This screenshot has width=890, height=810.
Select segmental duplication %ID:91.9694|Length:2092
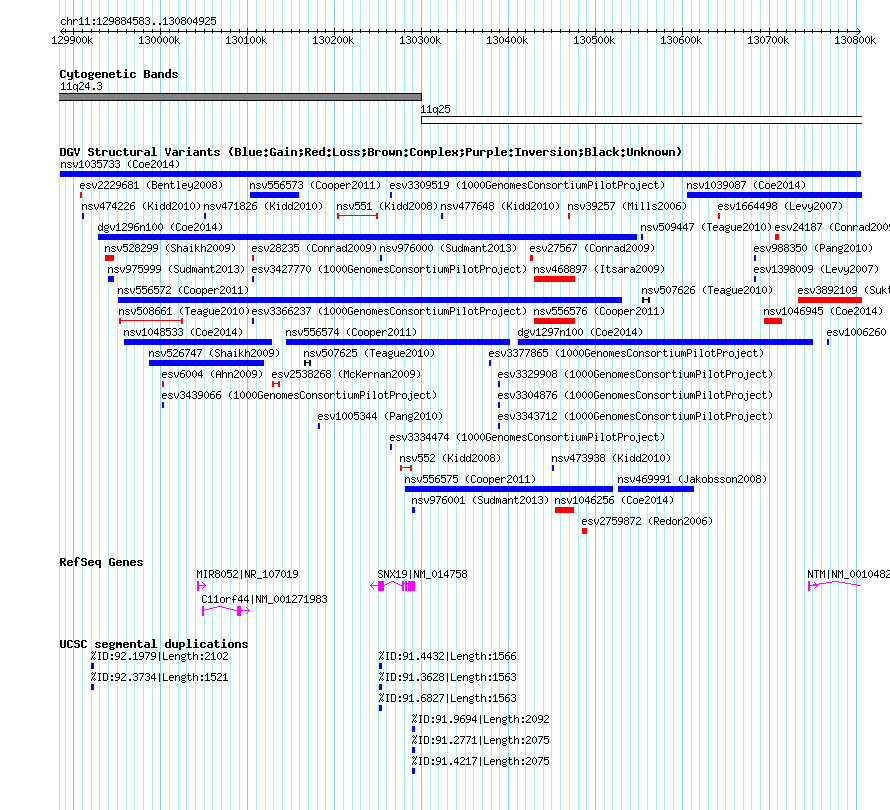[x=413, y=729]
